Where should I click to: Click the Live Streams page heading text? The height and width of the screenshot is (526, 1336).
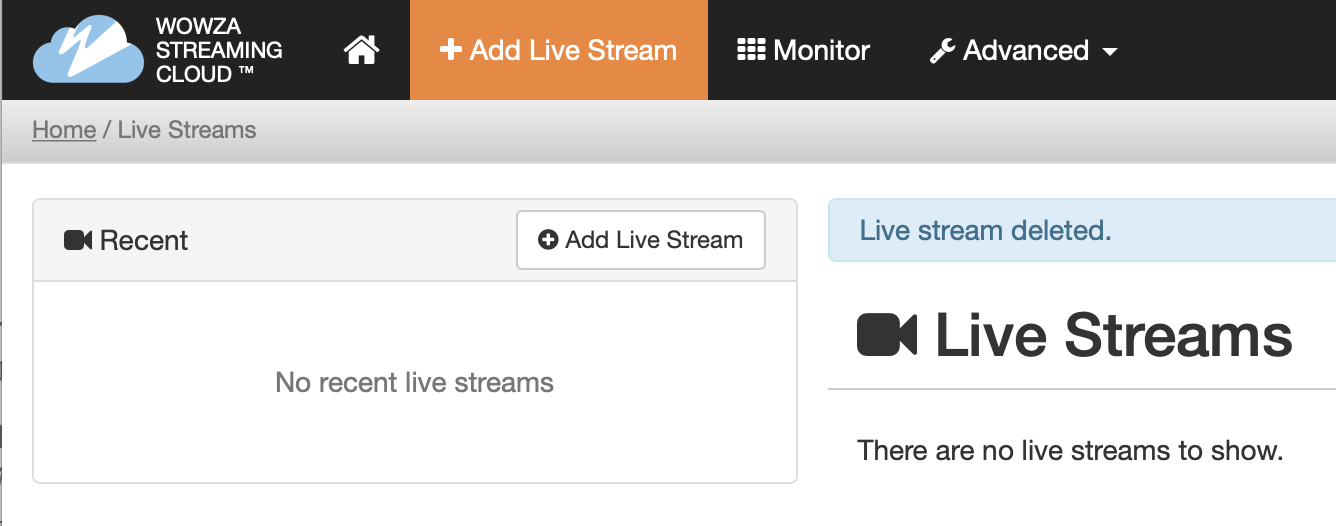pyautogui.click(x=1114, y=335)
